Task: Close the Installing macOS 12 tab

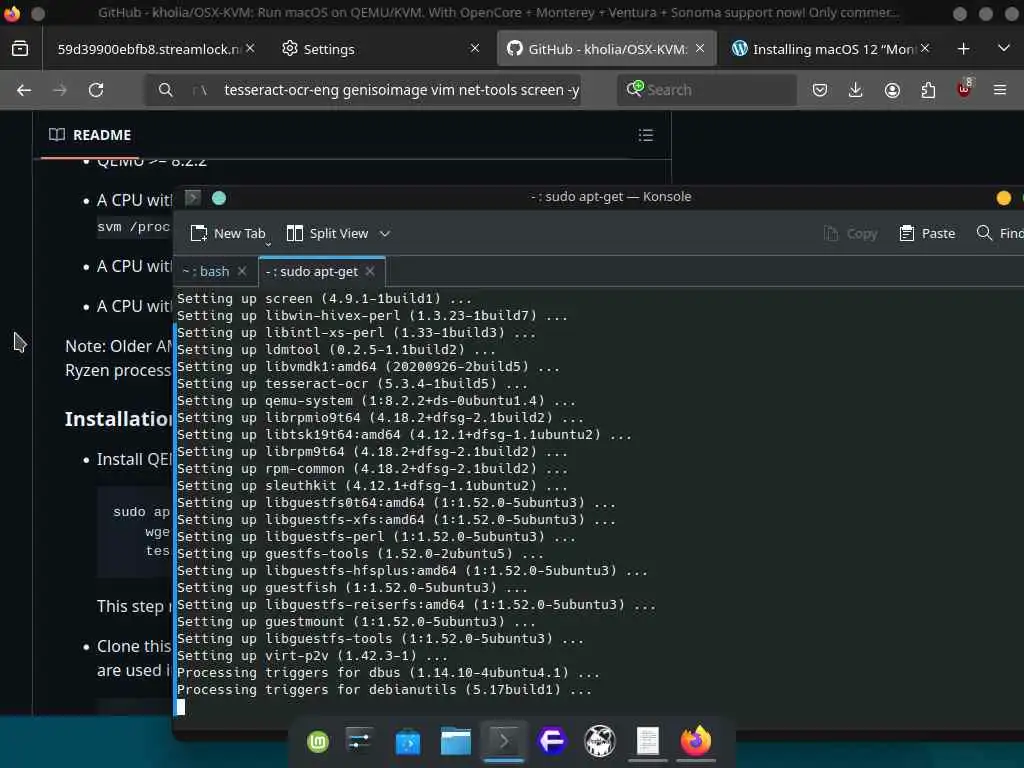Action: tap(925, 48)
